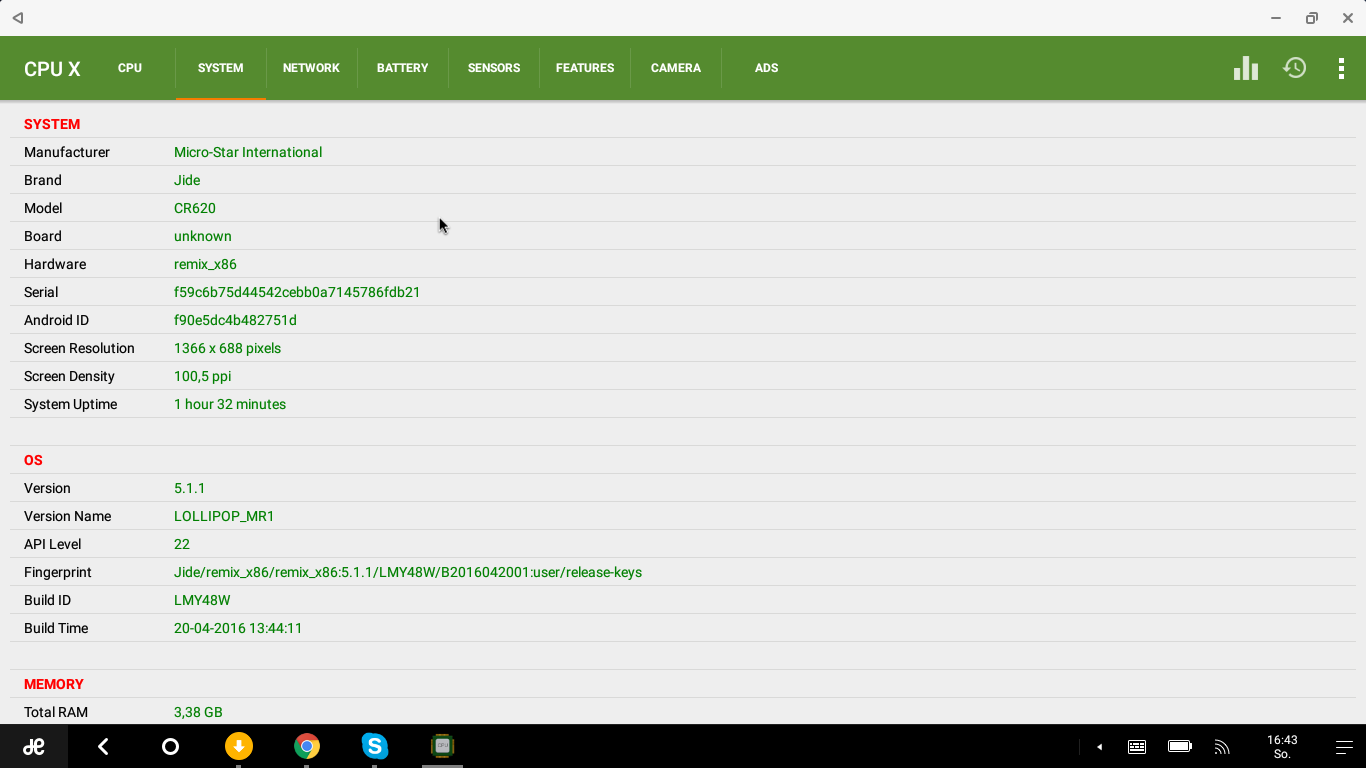The height and width of the screenshot is (768, 1366).
Task: Open the ADS tab
Action: pyautogui.click(x=767, y=68)
